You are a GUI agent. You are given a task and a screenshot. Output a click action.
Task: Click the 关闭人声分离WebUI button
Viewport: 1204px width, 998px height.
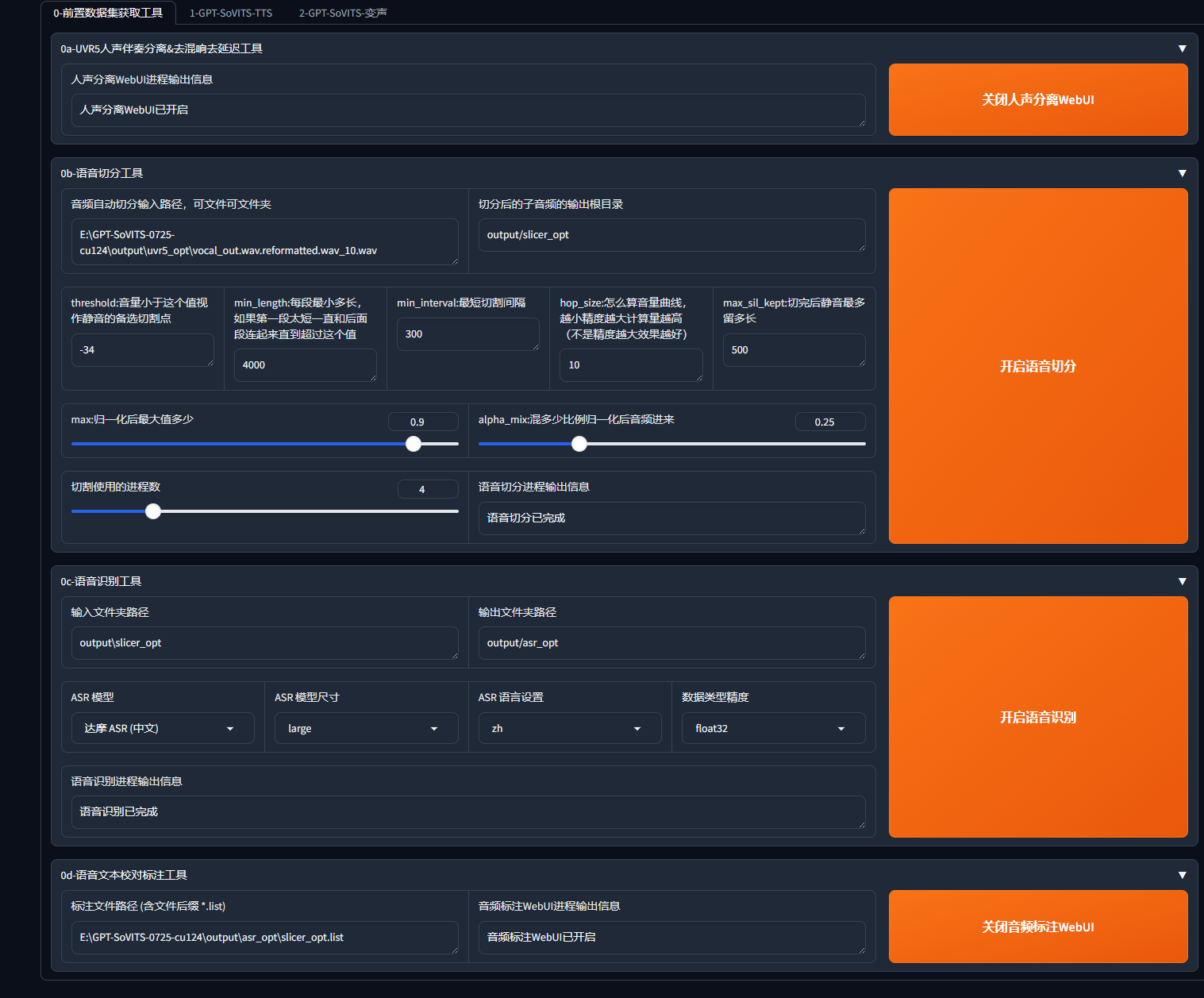1037,100
